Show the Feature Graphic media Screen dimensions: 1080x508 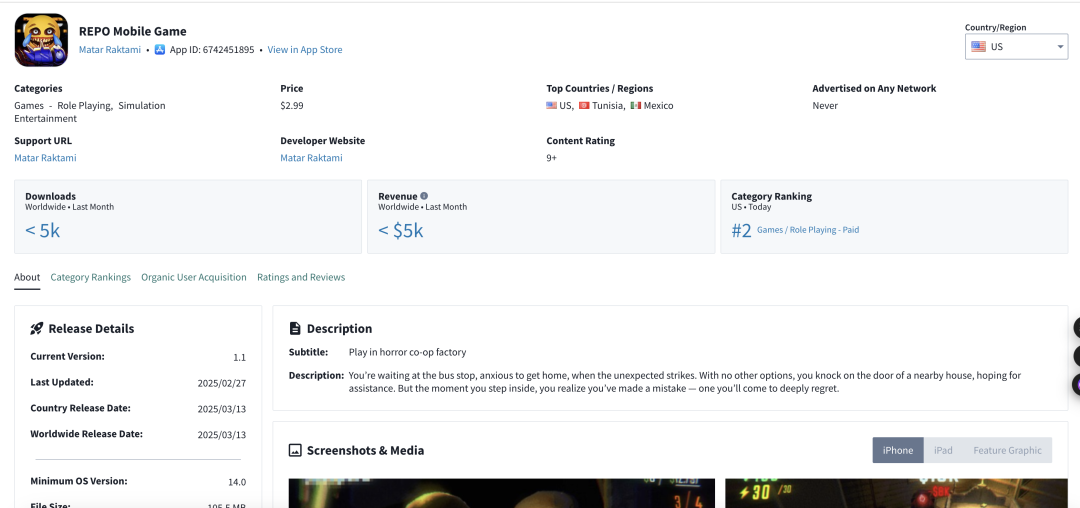pos(1007,450)
